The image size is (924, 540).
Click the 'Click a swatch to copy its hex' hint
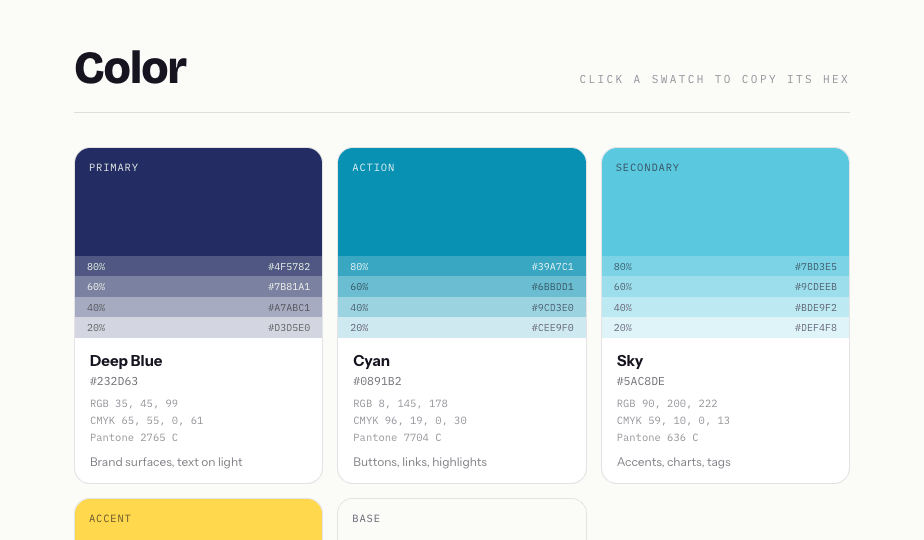(714, 79)
